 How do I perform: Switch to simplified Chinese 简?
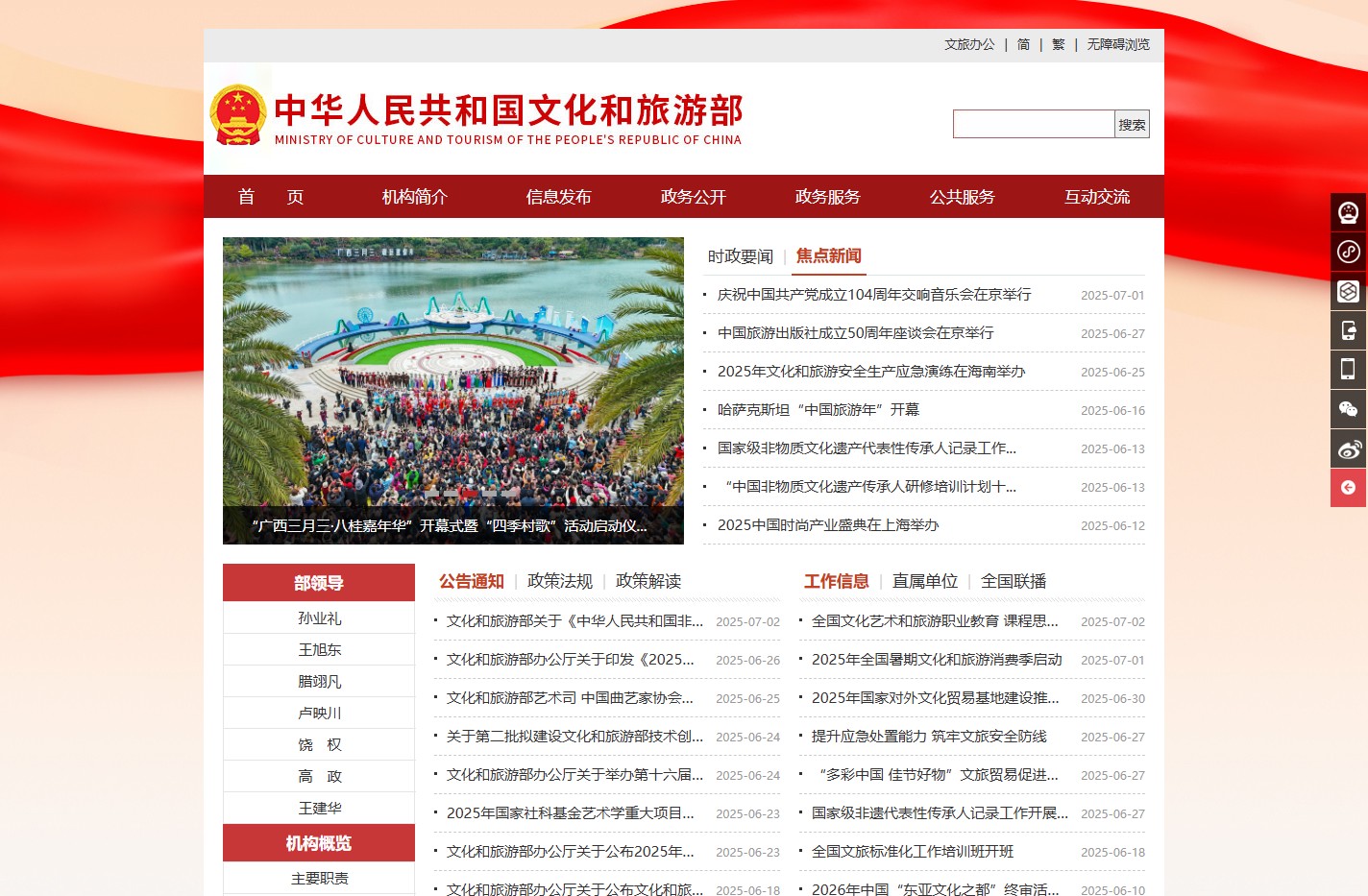coord(1023,44)
